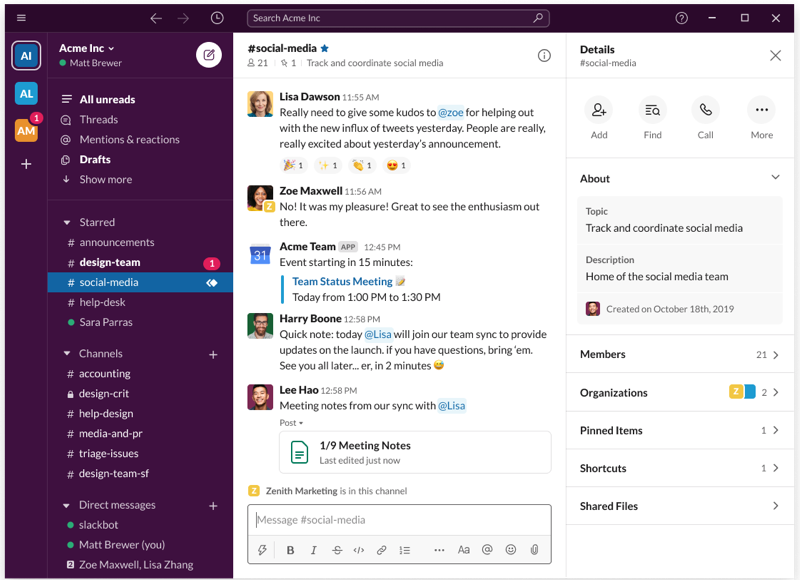
Task: Go back with the left arrow
Action: tap(156, 18)
